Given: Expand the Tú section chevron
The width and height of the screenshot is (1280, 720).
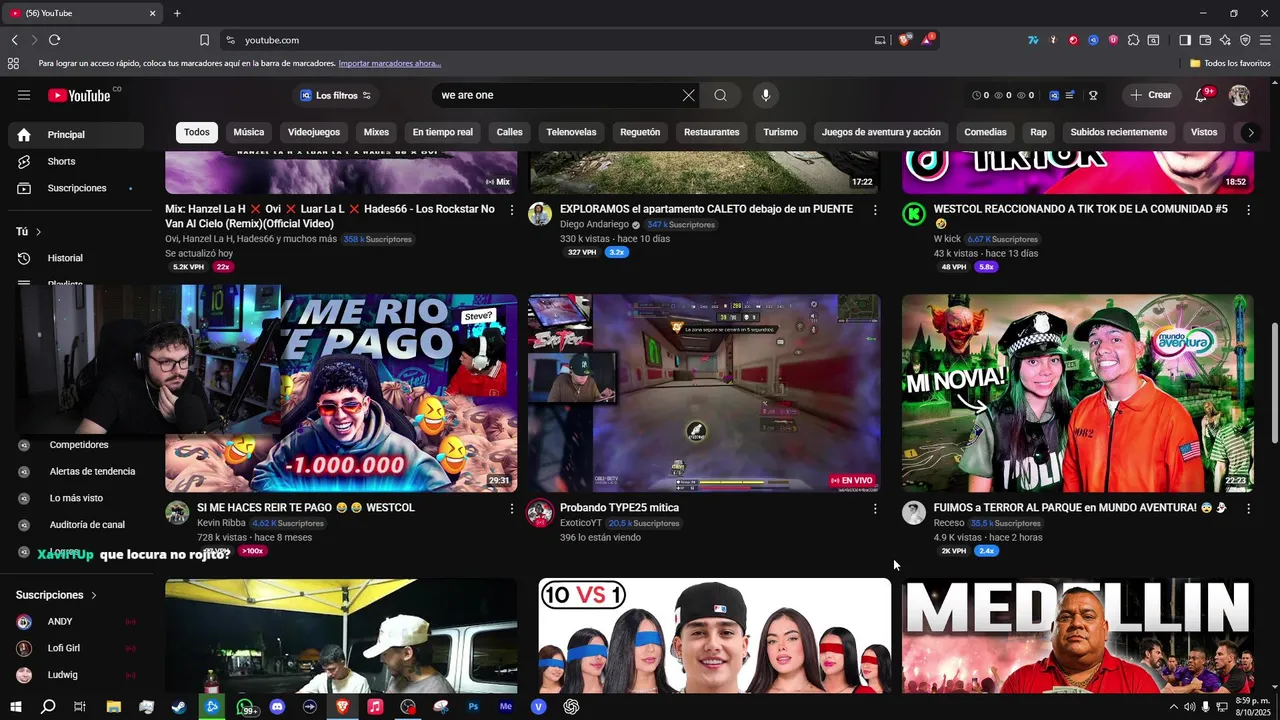Looking at the screenshot, I should (39, 232).
